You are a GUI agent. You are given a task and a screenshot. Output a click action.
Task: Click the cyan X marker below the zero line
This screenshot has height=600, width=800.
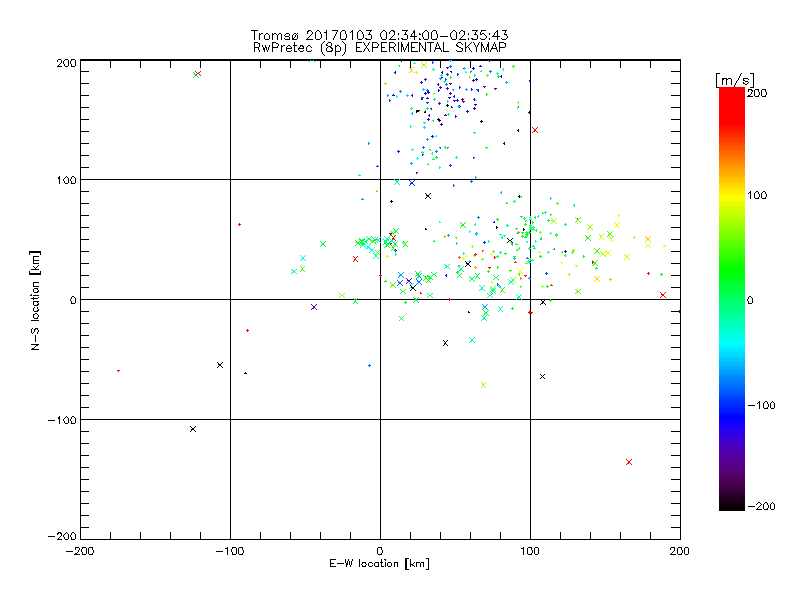tap(472, 340)
